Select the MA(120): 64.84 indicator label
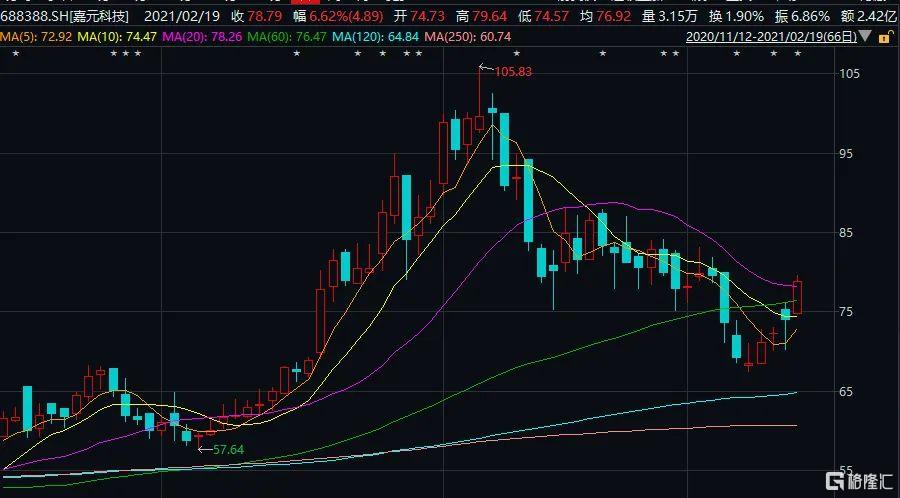This screenshot has height=498, width=900. coord(376,37)
